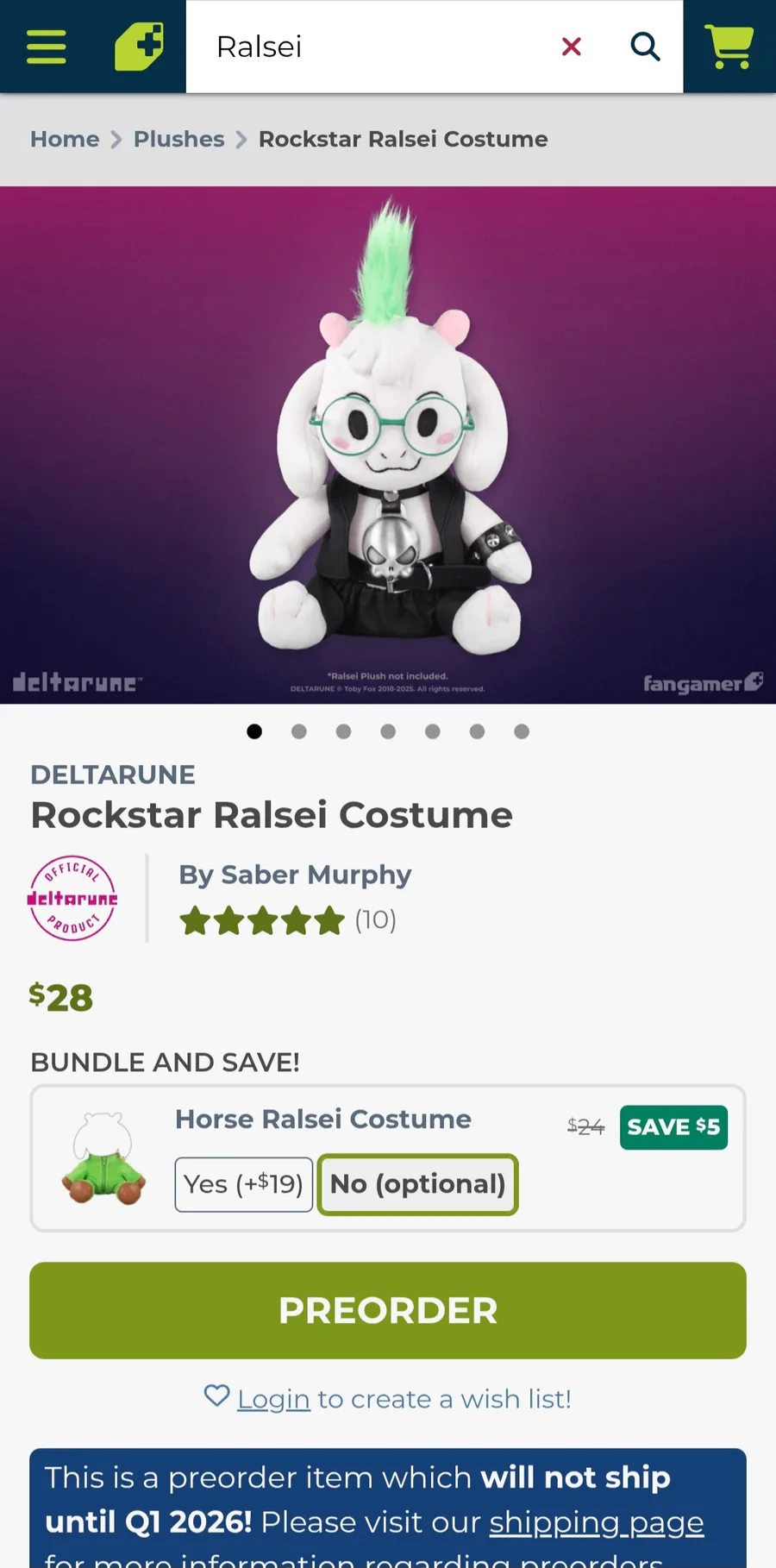The height and width of the screenshot is (1568, 776).
Task: Show second product image via dot
Action: click(299, 731)
